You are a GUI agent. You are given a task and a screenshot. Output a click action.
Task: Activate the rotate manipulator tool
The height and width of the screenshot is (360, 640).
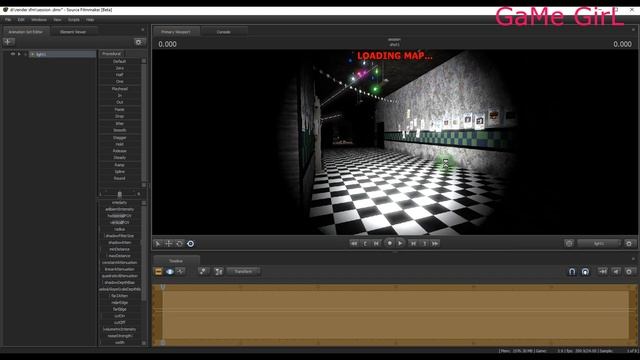click(x=179, y=244)
